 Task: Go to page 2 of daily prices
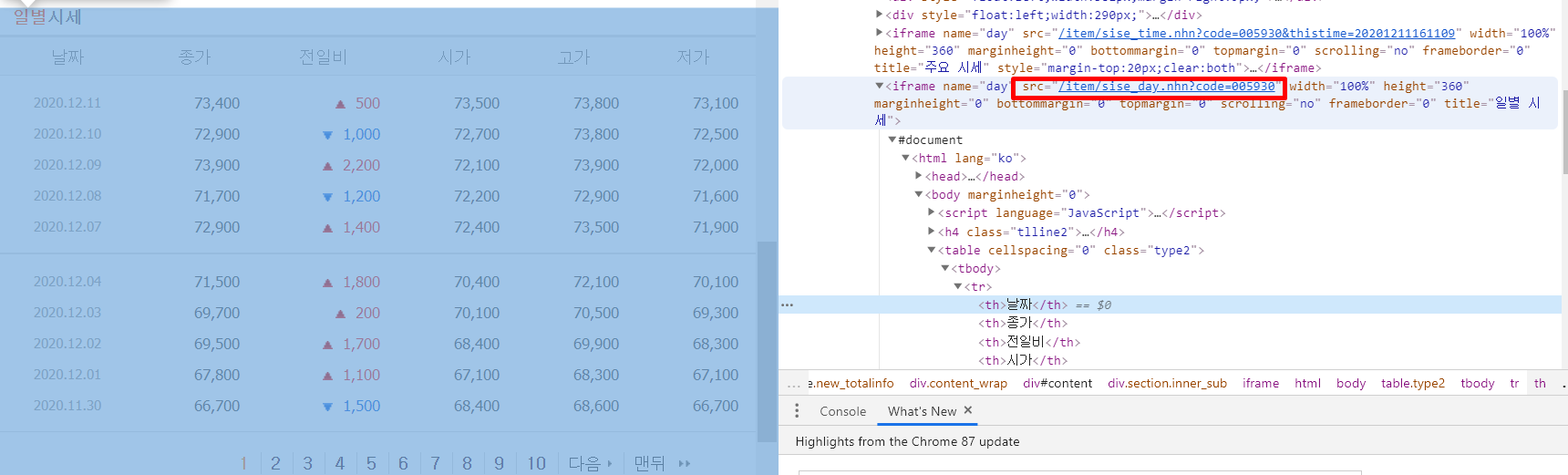pyautogui.click(x=275, y=463)
